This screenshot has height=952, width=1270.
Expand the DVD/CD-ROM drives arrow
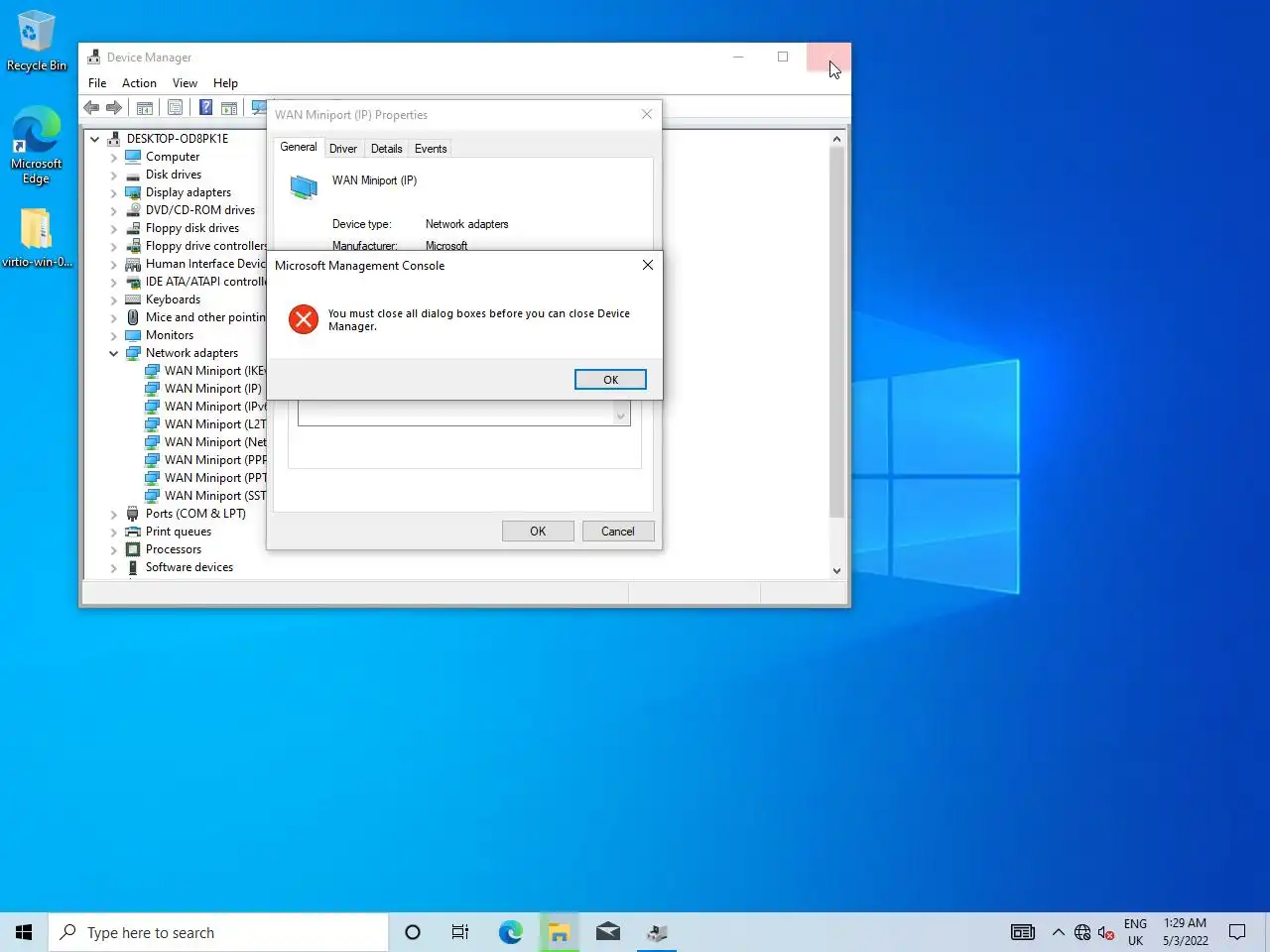point(114,210)
